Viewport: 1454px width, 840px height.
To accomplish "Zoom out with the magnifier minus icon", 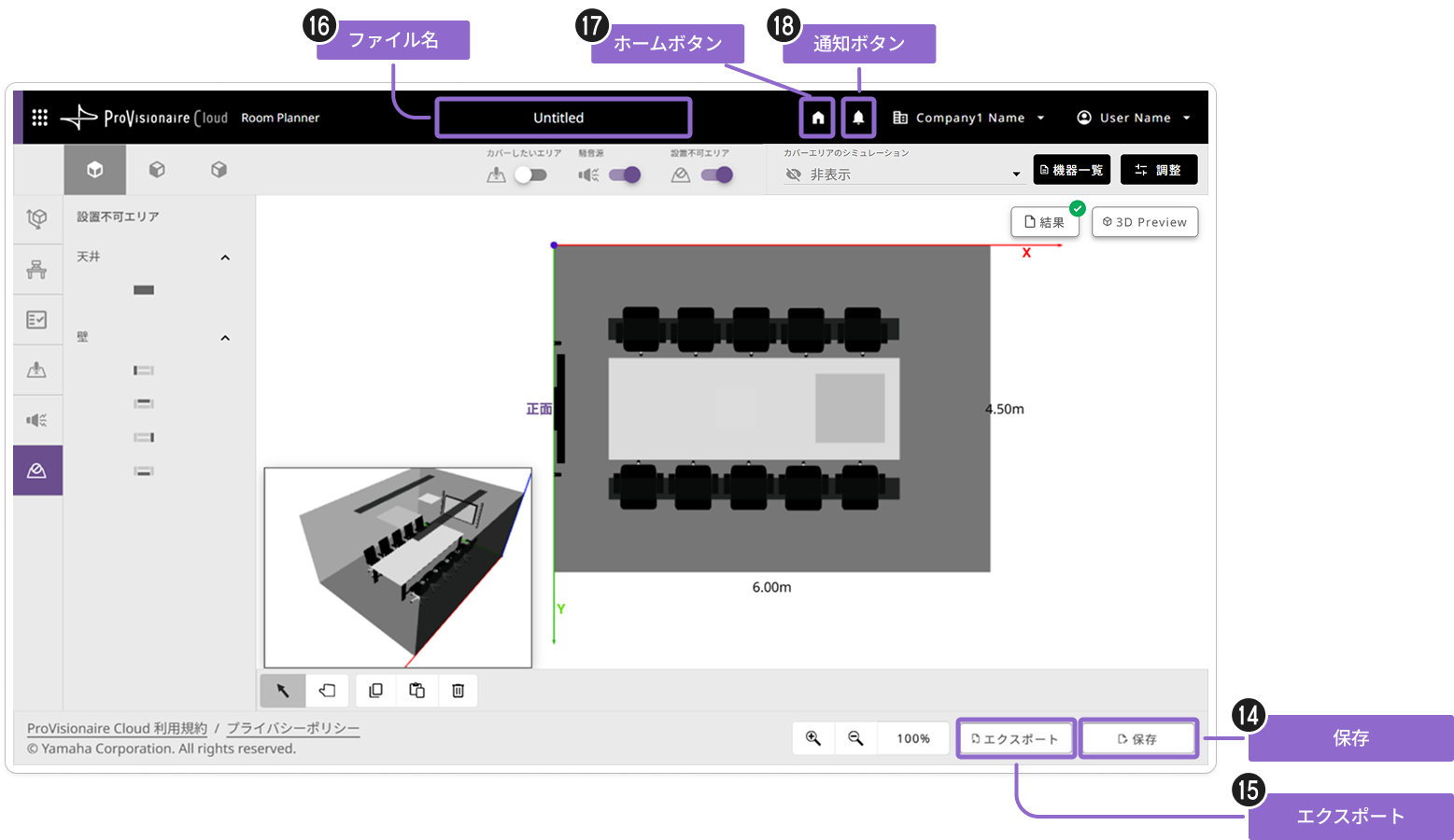I will 855,738.
